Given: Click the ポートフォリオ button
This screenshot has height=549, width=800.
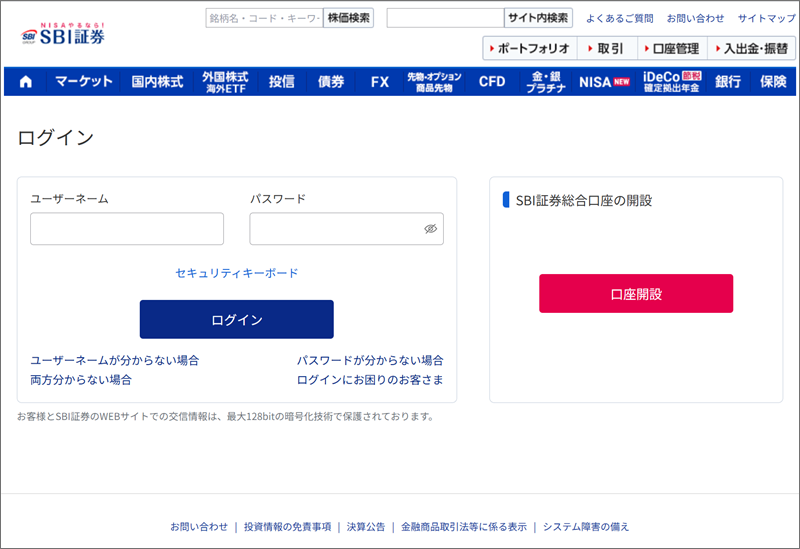Looking at the screenshot, I should (x=530, y=48).
